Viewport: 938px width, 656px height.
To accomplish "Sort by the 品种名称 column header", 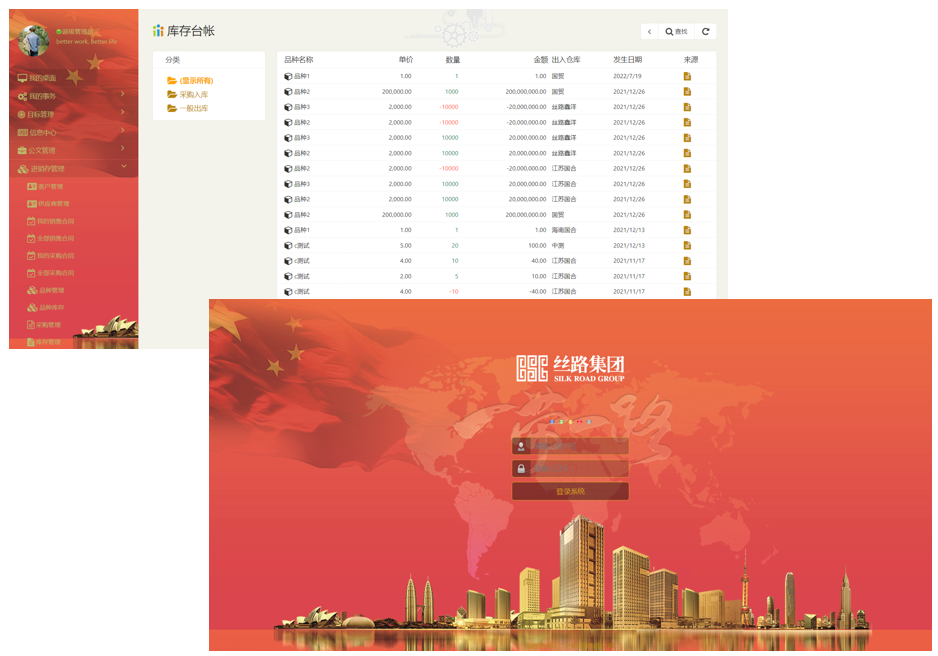I will 299,60.
